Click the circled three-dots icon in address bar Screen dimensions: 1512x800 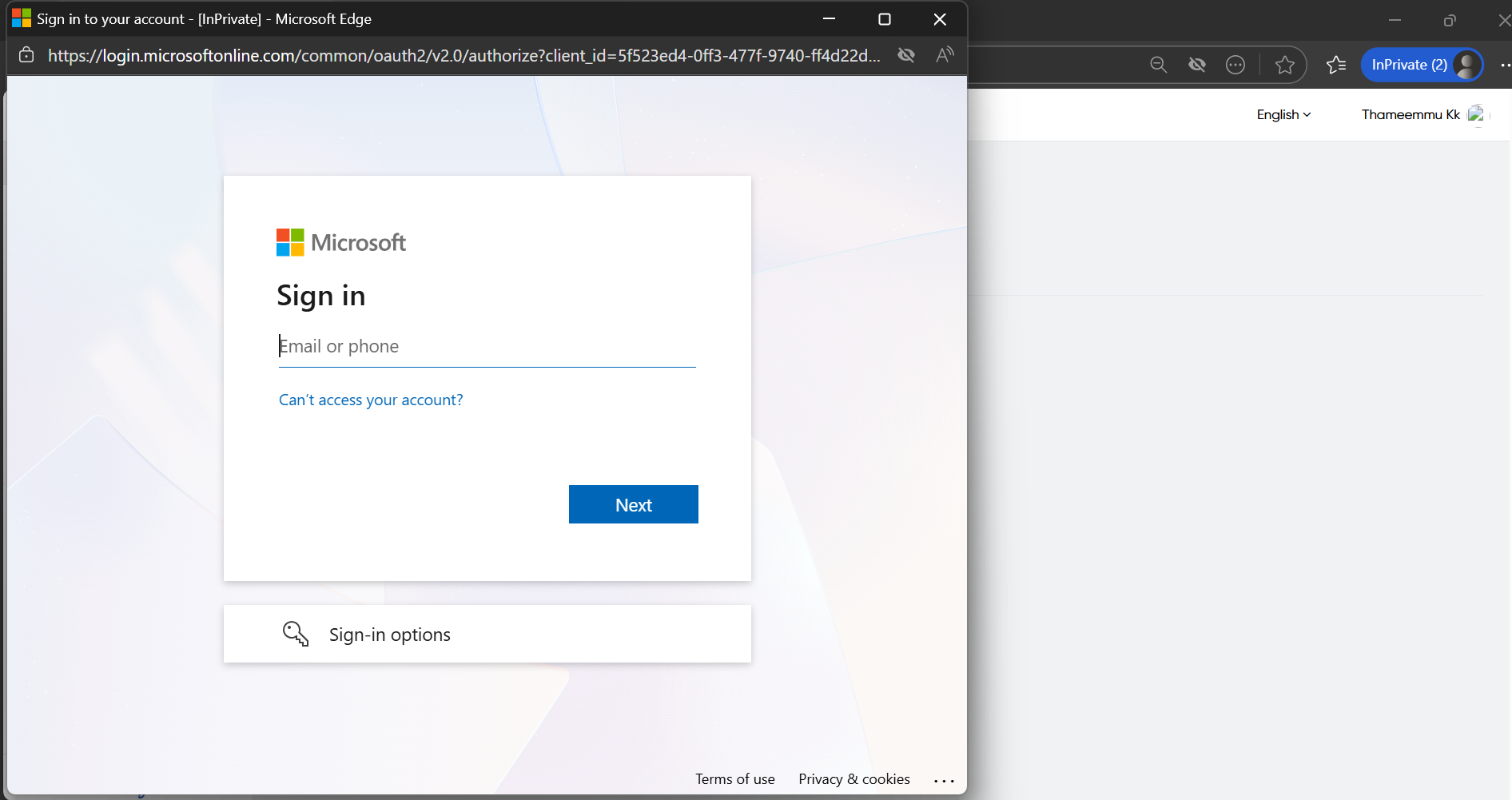coord(1235,65)
